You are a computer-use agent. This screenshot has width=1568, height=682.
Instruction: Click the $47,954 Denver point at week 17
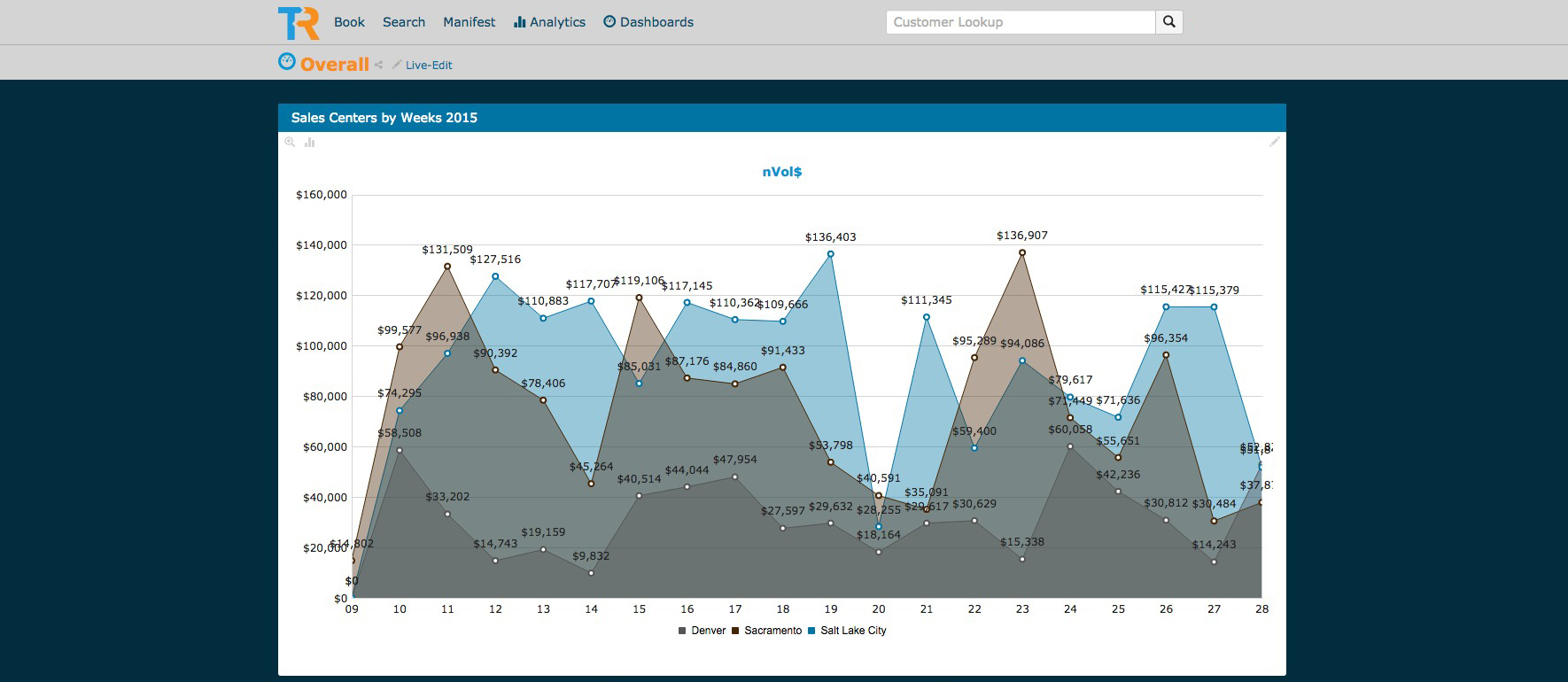[x=735, y=477]
